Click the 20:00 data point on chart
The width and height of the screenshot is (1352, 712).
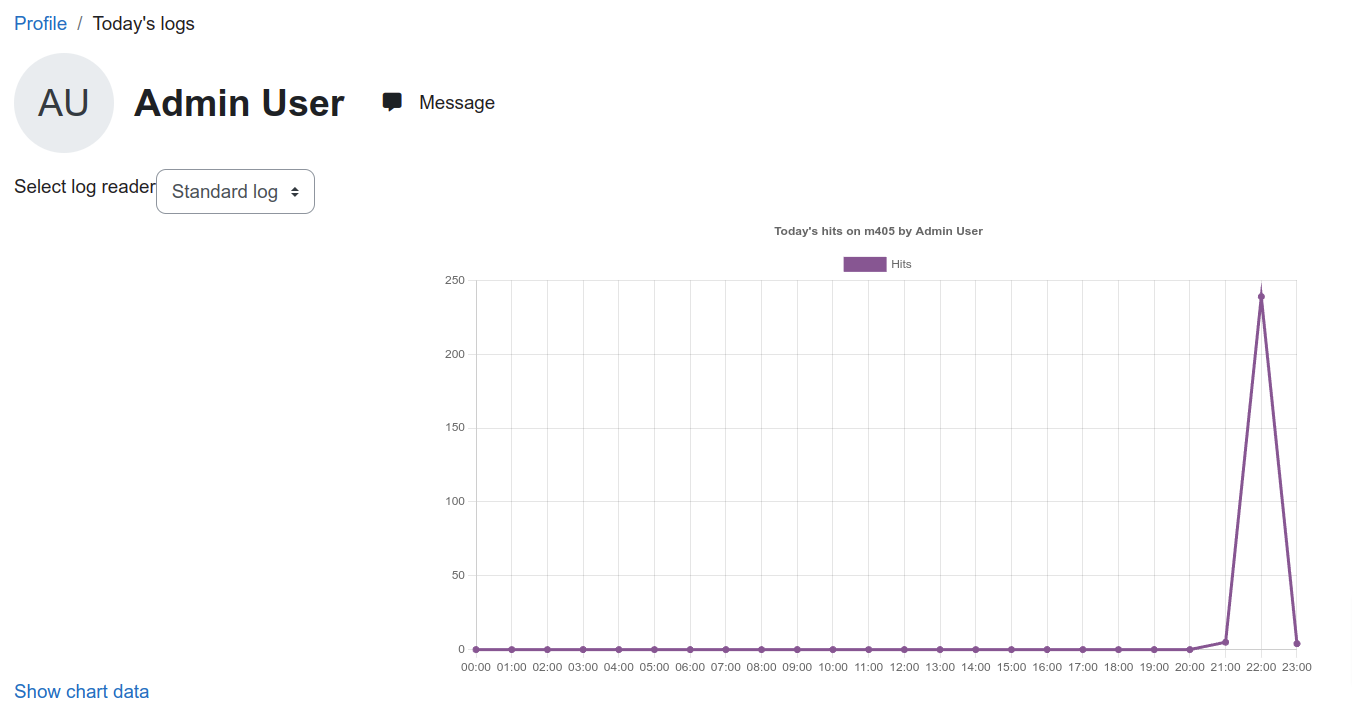[1190, 649]
